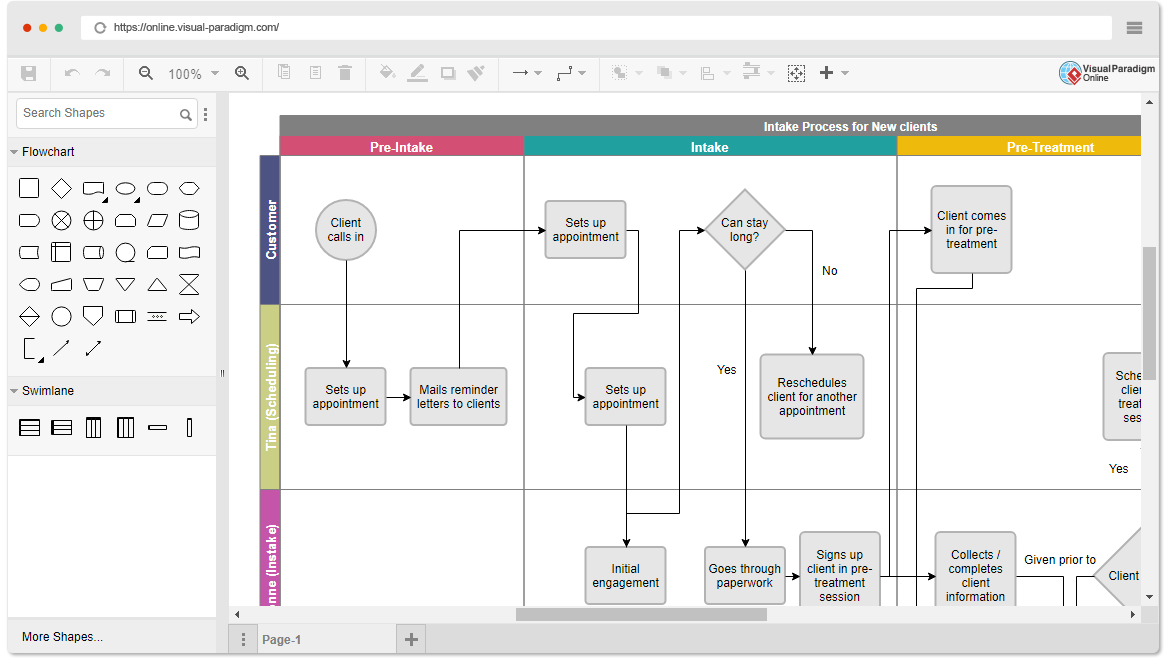Click the Save diskette icon
The image size is (1170, 665).
[x=28, y=73]
